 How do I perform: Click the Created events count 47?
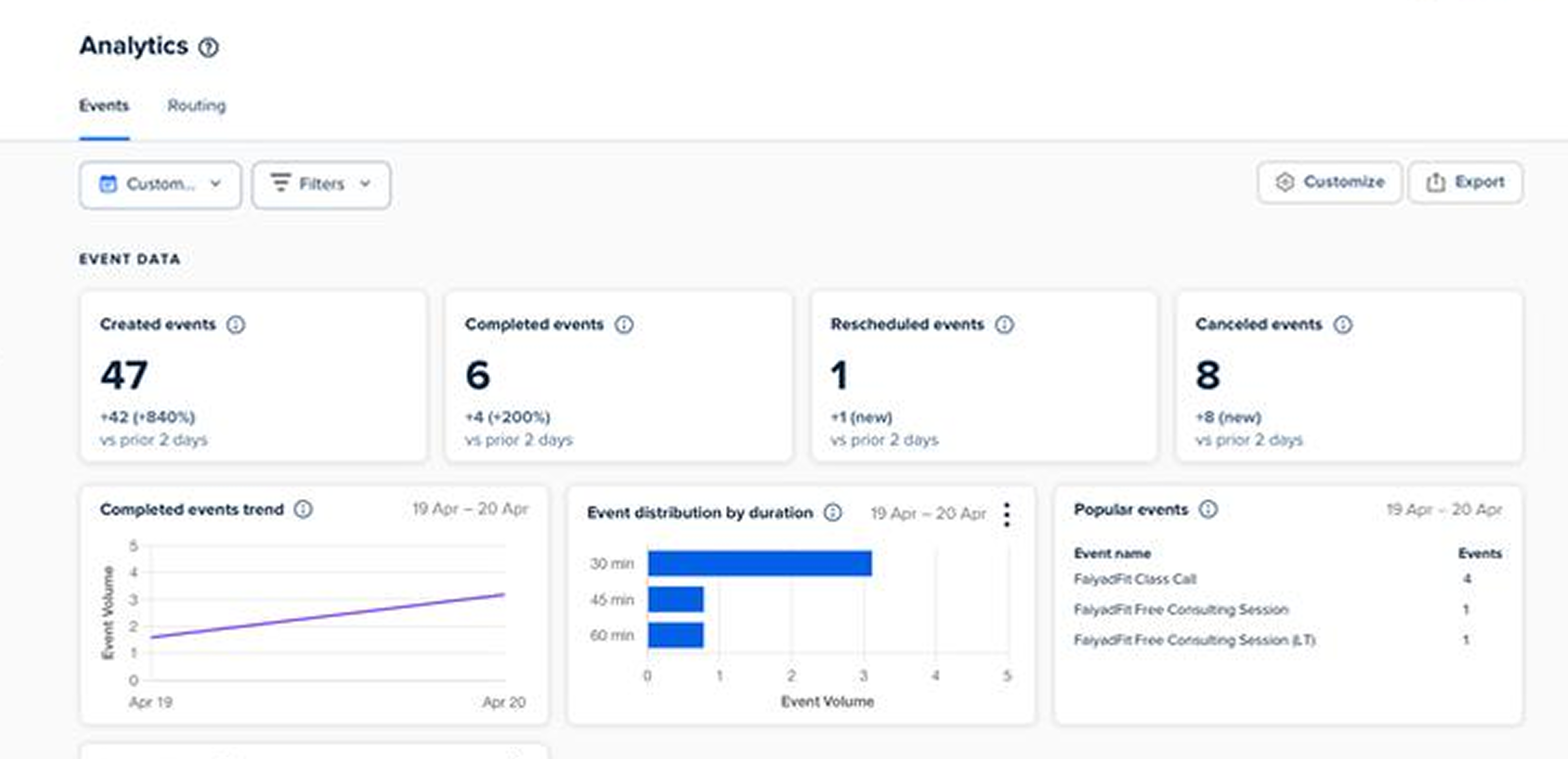124,374
